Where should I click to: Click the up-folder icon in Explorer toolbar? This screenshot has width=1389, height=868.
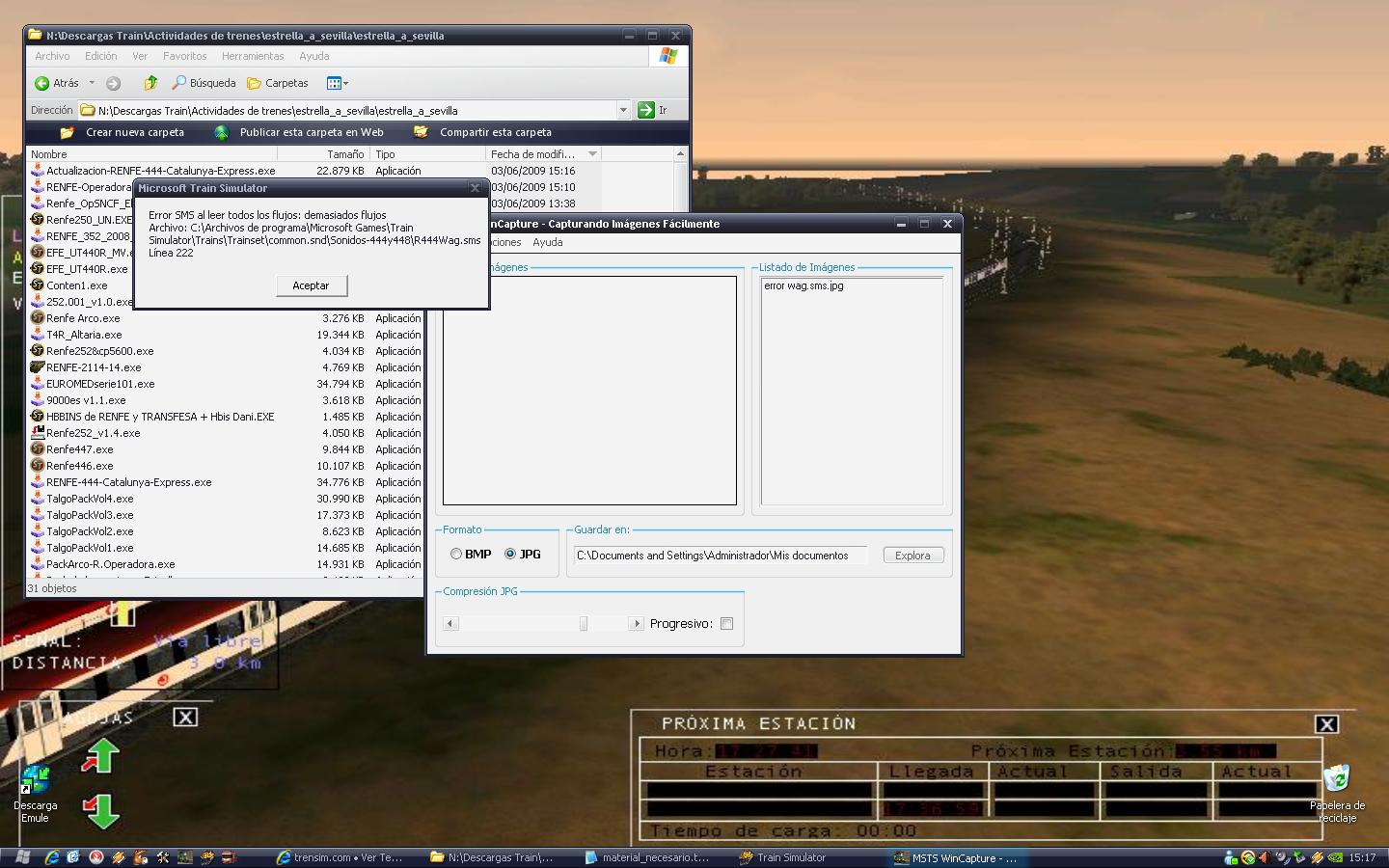(x=150, y=83)
